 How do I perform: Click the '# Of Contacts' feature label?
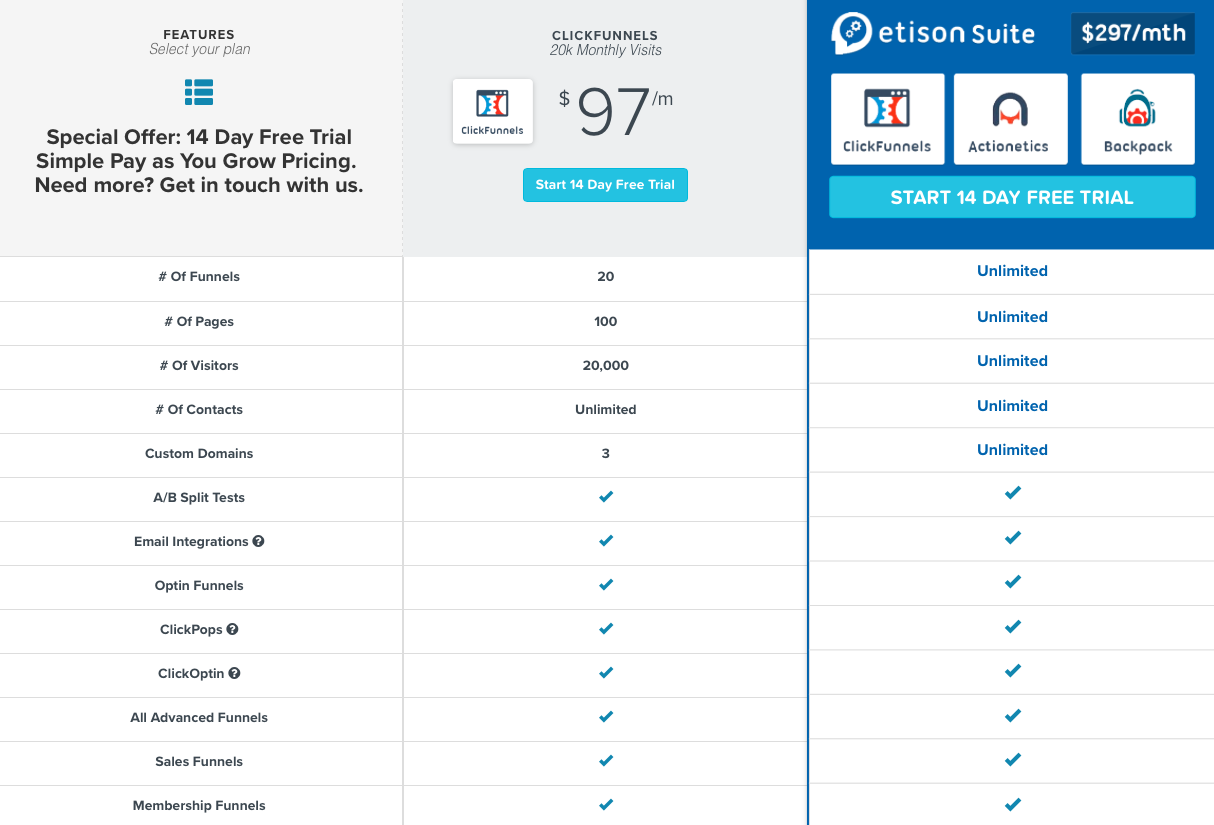pyautogui.click(x=199, y=410)
